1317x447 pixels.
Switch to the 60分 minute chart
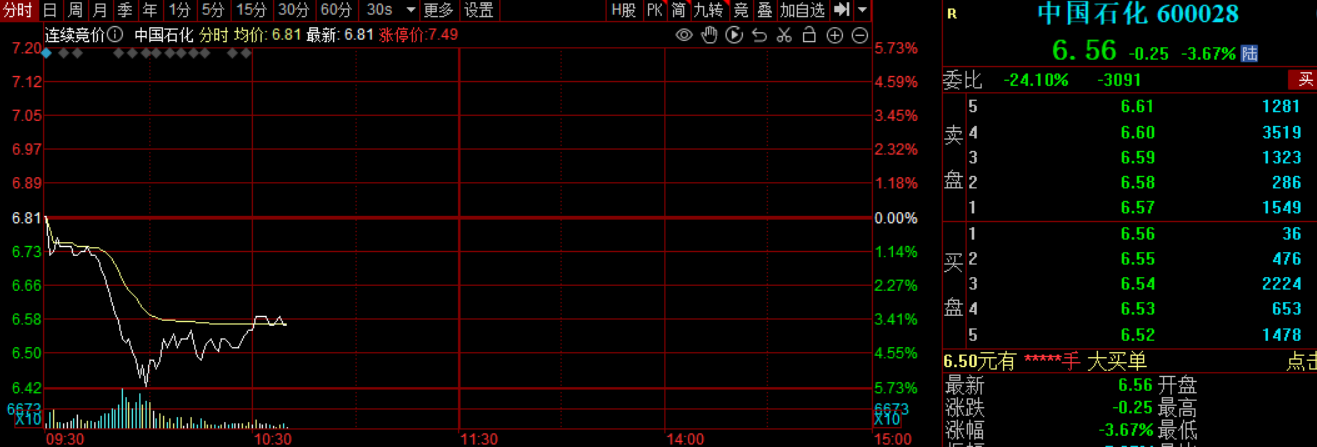[x=337, y=11]
